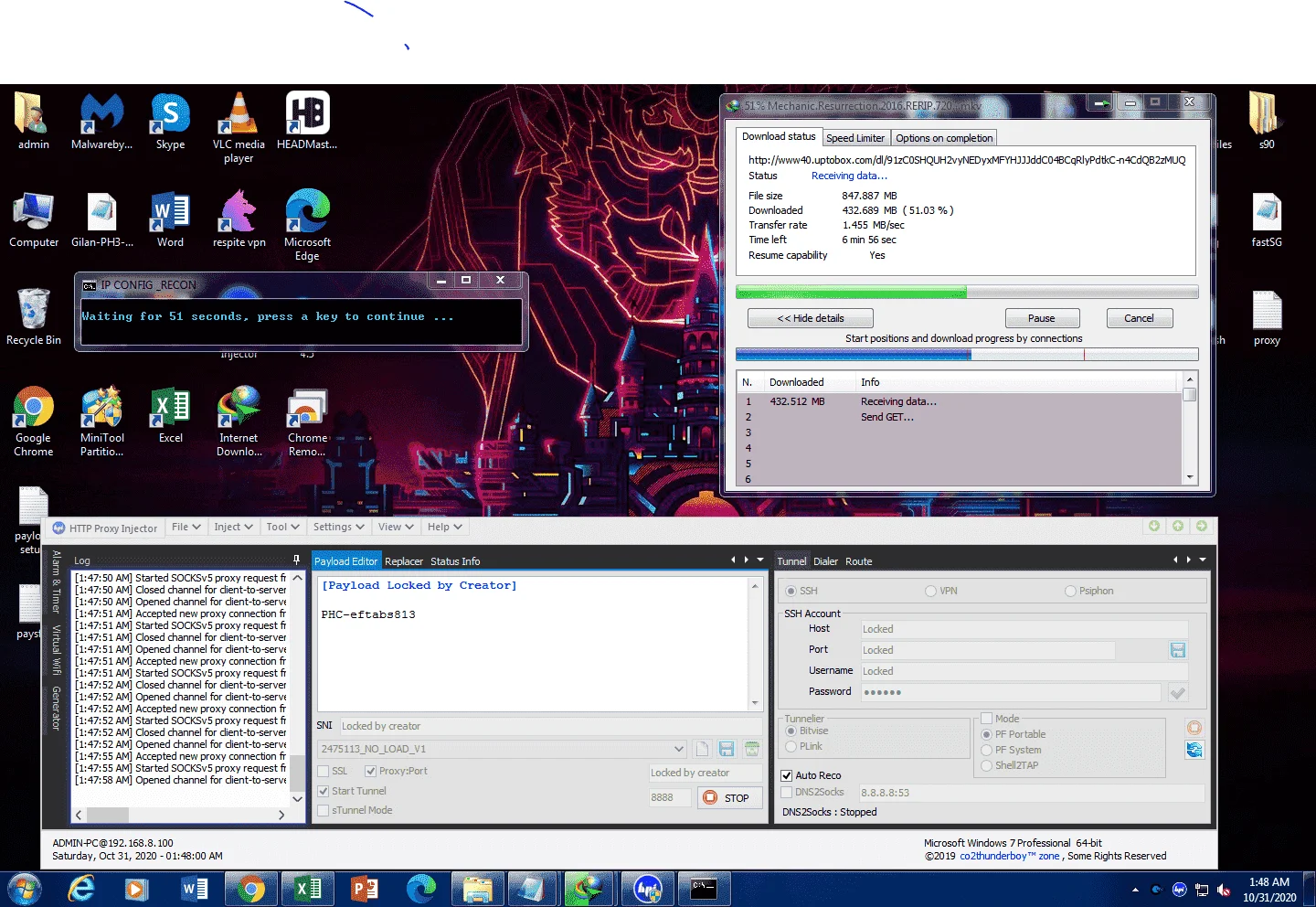
Task: Select SSH radio option
Action: [791, 592]
